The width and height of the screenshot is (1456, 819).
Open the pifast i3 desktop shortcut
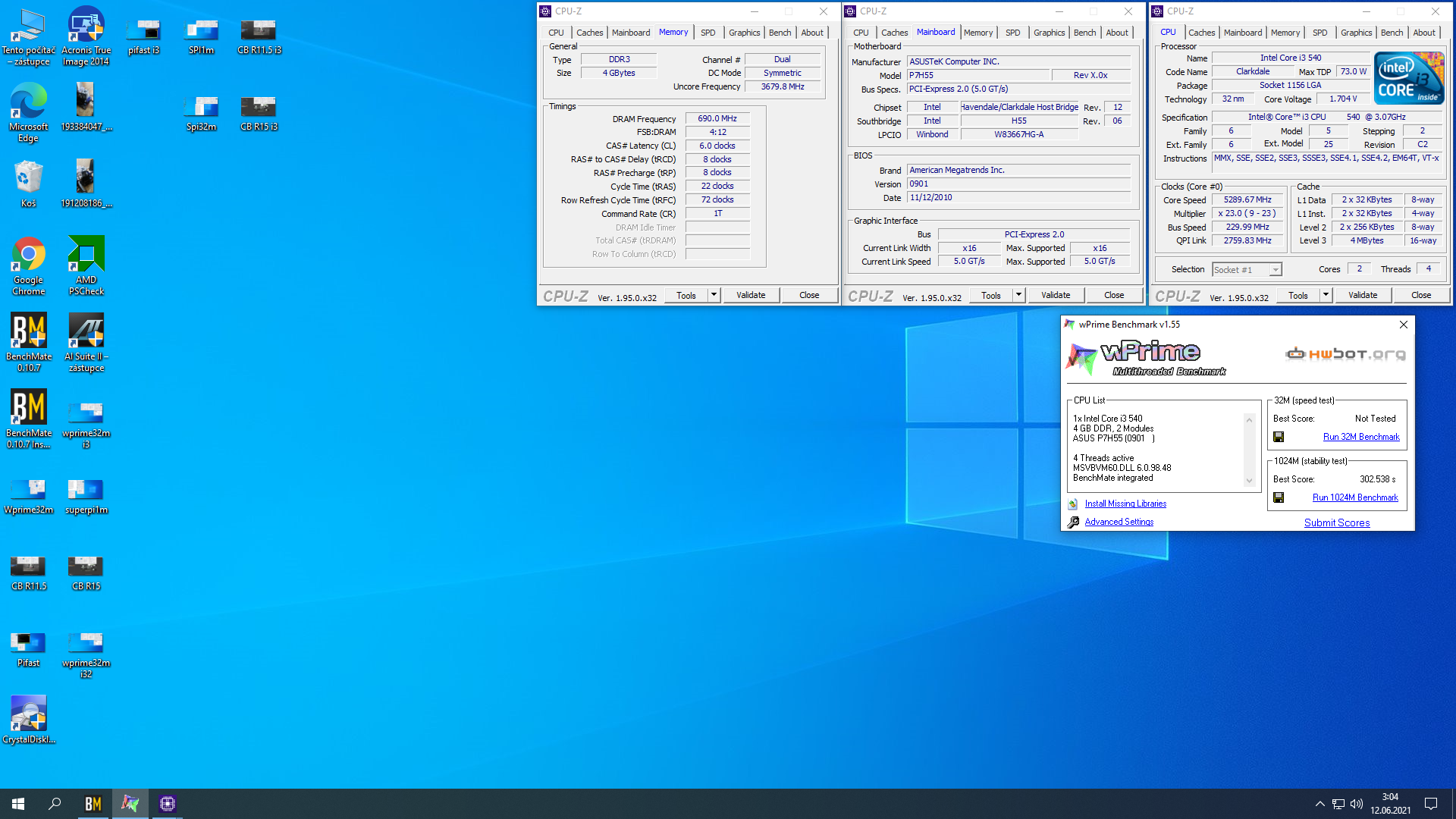coord(143,36)
